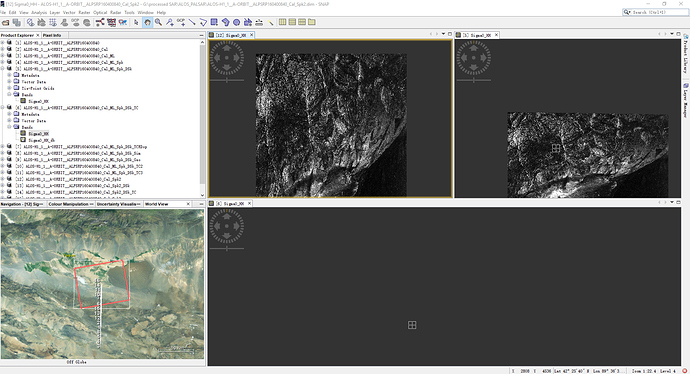This screenshot has width=690, height=374.
Task: Click the Save All products toolbar icon
Action: 17,22
